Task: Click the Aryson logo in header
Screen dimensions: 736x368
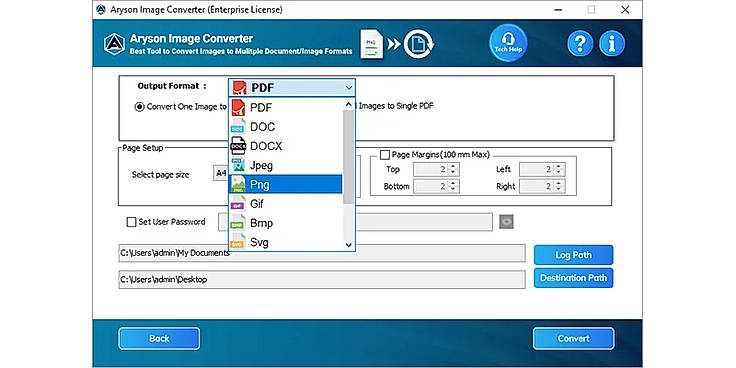Action: (x=114, y=44)
